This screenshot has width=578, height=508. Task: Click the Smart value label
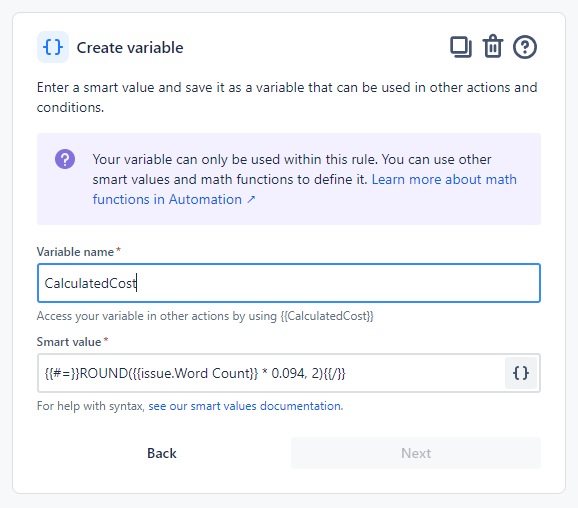tap(69, 342)
